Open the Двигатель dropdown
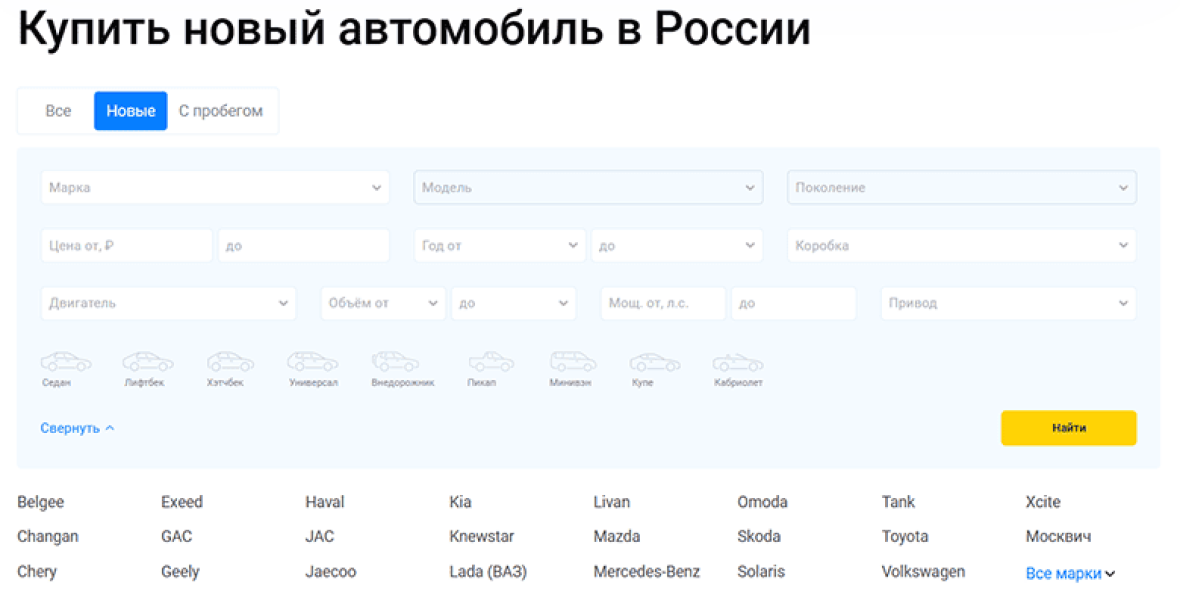This screenshot has width=1180, height=607. click(169, 303)
